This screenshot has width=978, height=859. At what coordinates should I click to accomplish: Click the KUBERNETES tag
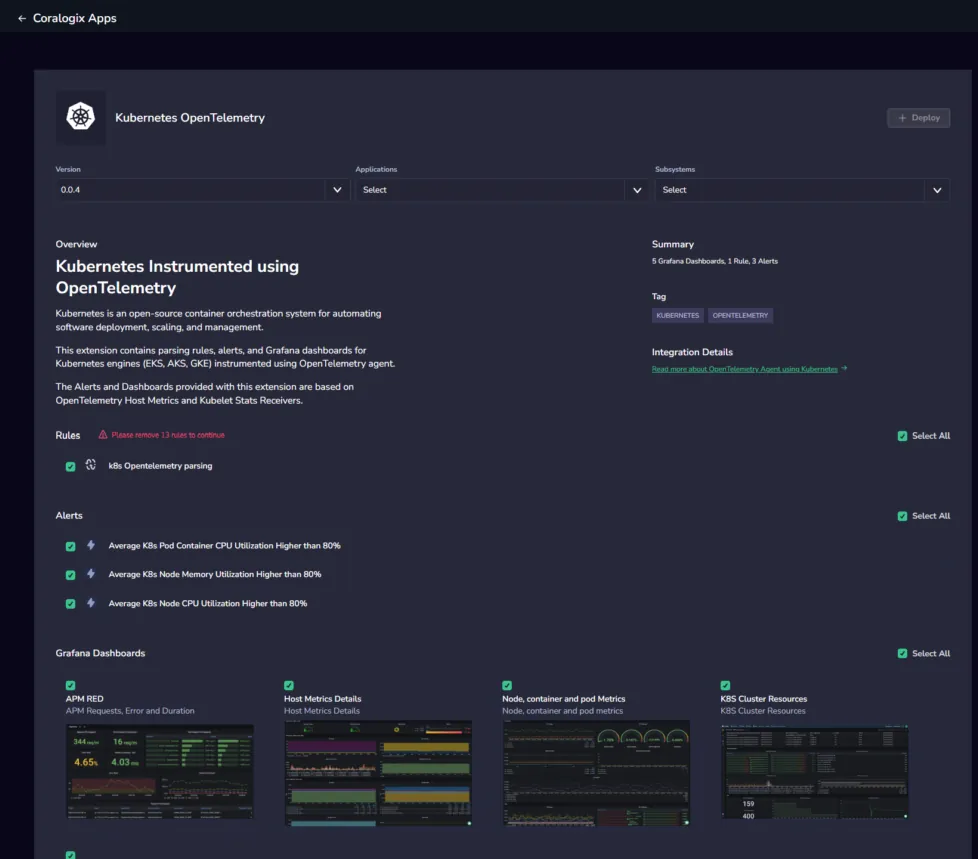tap(677, 316)
